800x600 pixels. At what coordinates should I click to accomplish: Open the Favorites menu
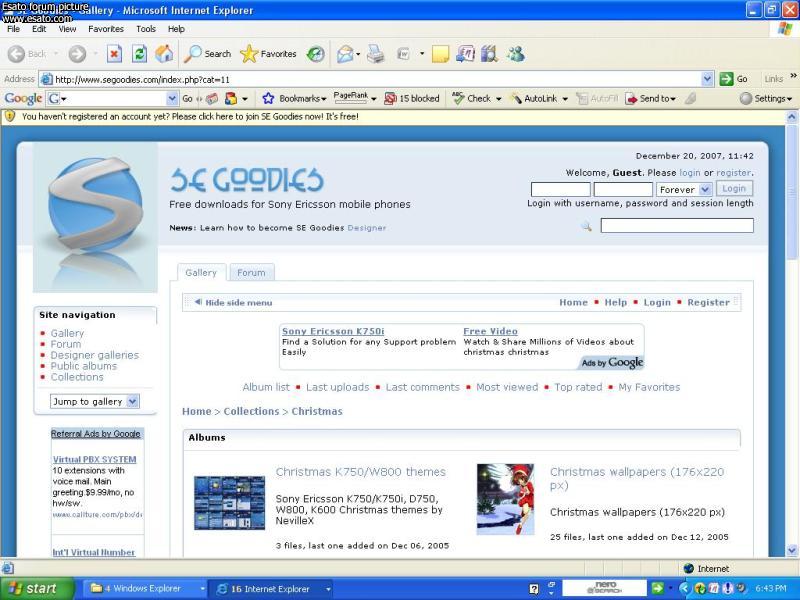[106, 29]
